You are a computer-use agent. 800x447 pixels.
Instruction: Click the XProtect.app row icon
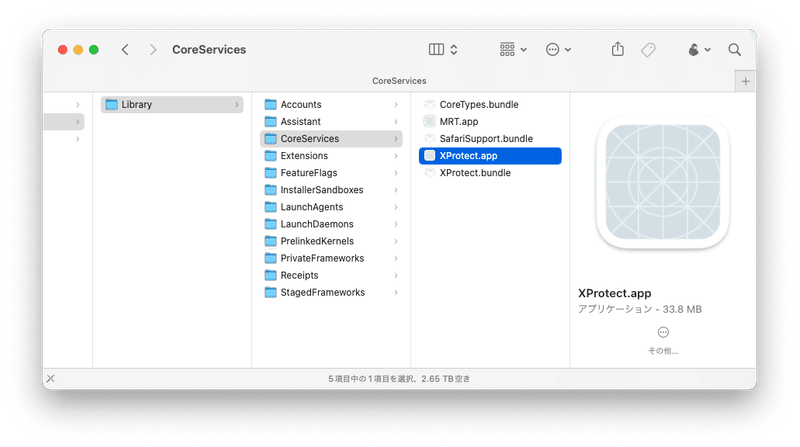[x=430, y=156]
